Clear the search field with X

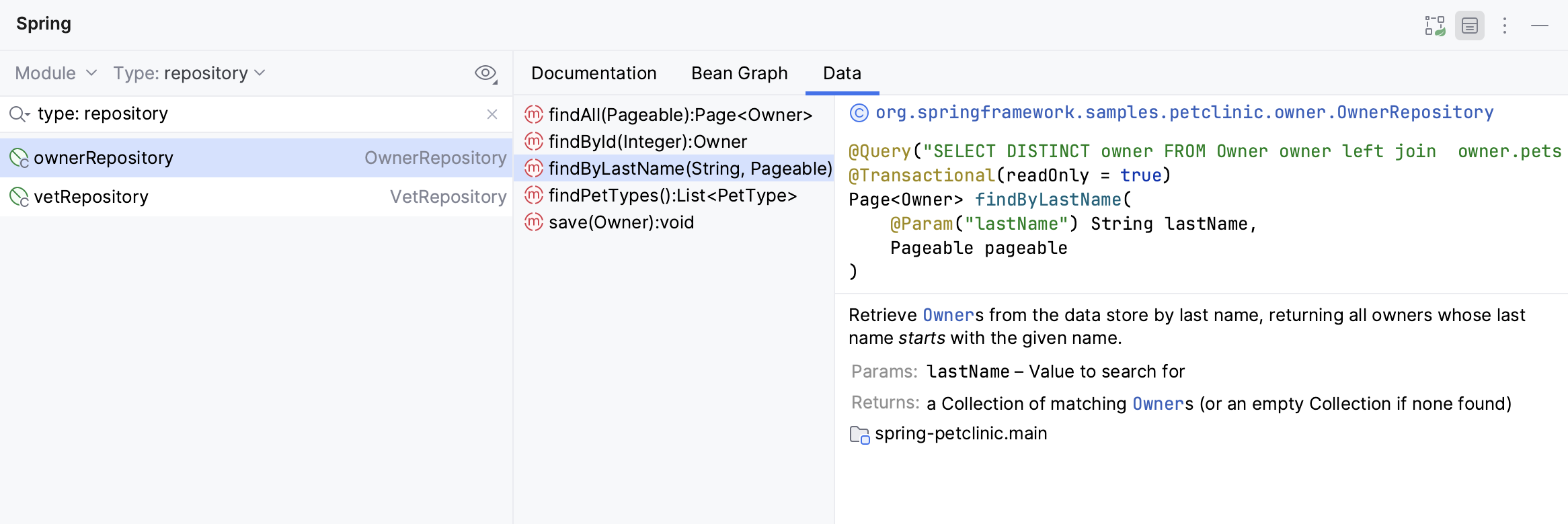pos(492,114)
